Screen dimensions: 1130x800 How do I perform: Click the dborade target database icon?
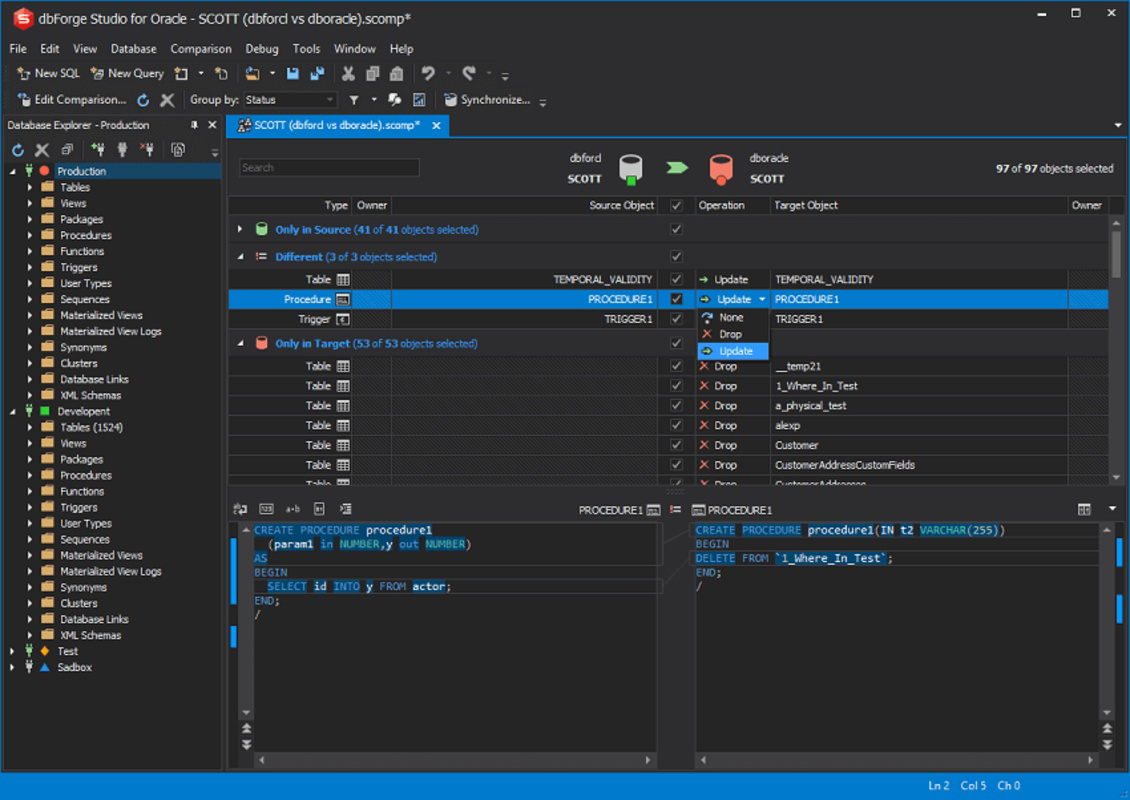point(721,170)
